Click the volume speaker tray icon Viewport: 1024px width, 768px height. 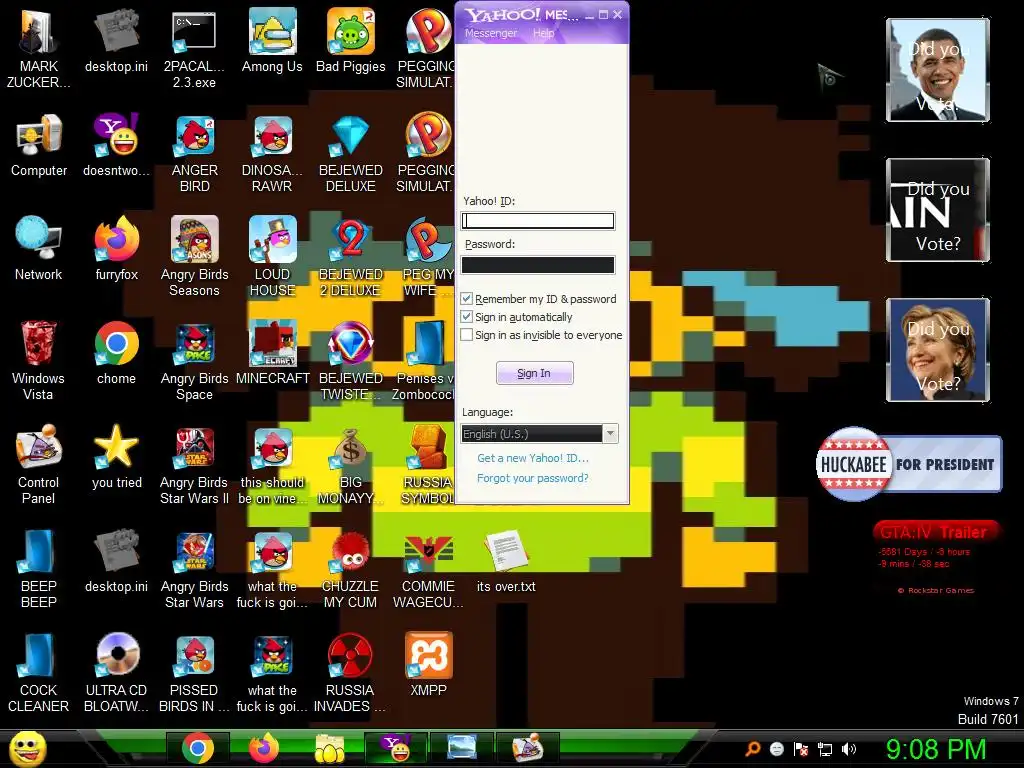848,749
